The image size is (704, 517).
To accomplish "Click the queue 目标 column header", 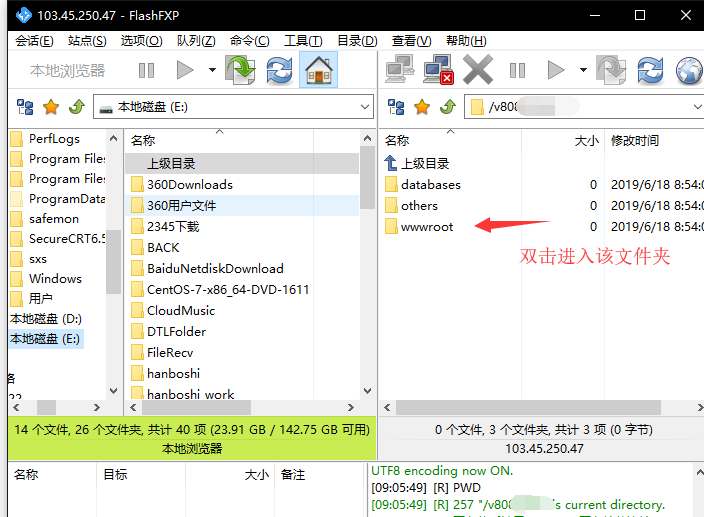I will [115, 474].
